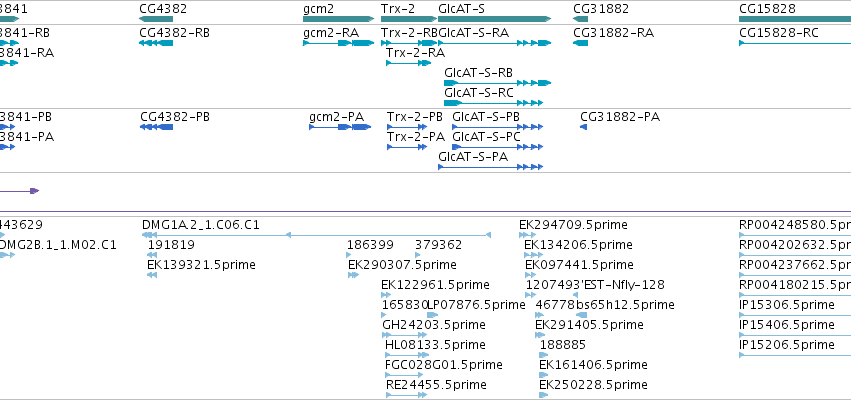851x400 pixels.
Task: Select the IP15306.5prime EST label
Action: [787, 306]
